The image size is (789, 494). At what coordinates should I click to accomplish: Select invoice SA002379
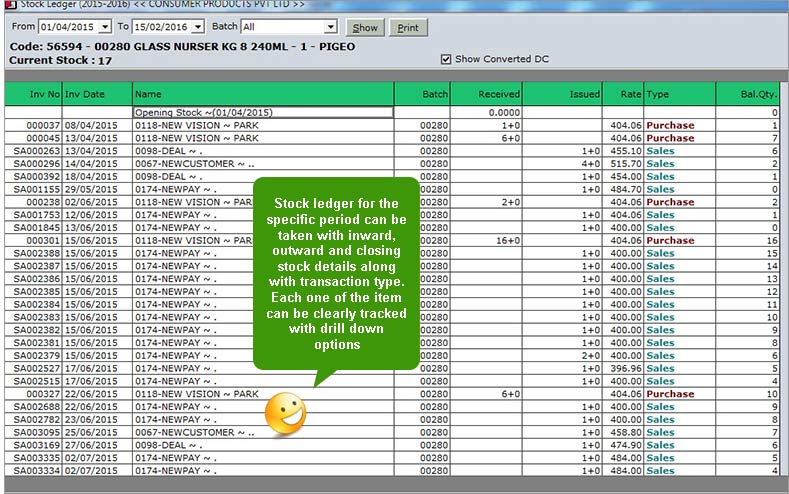pyautogui.click(x=37, y=356)
